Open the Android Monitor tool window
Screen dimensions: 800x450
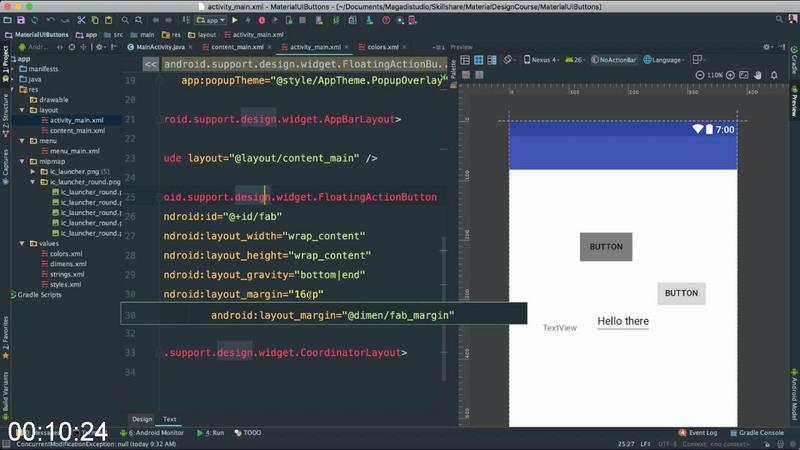click(x=152, y=433)
